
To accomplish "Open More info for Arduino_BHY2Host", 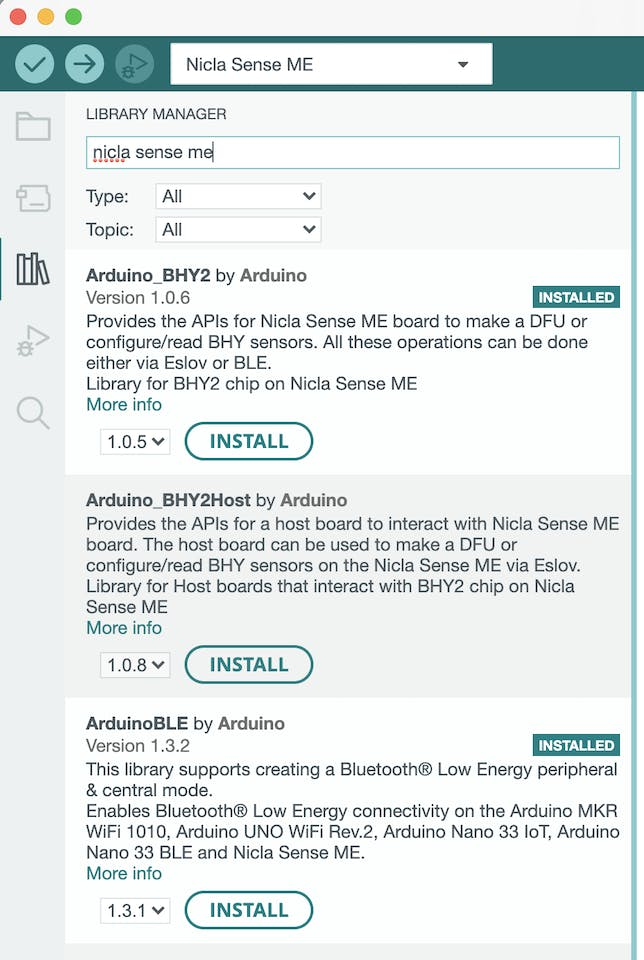I will pos(124,628).
